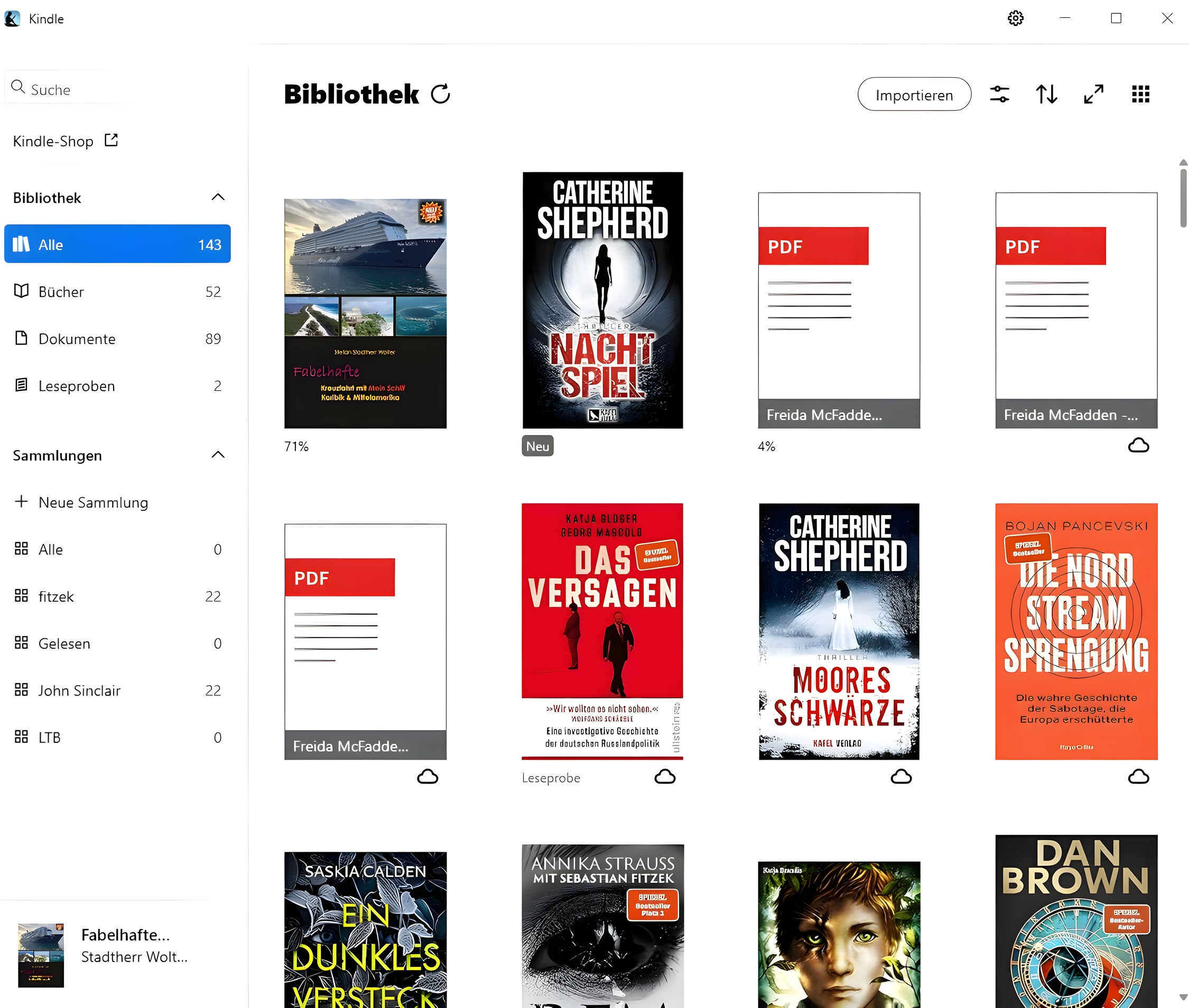1189x1008 pixels.
Task: Click the 71% reading progress label
Action: [x=296, y=446]
